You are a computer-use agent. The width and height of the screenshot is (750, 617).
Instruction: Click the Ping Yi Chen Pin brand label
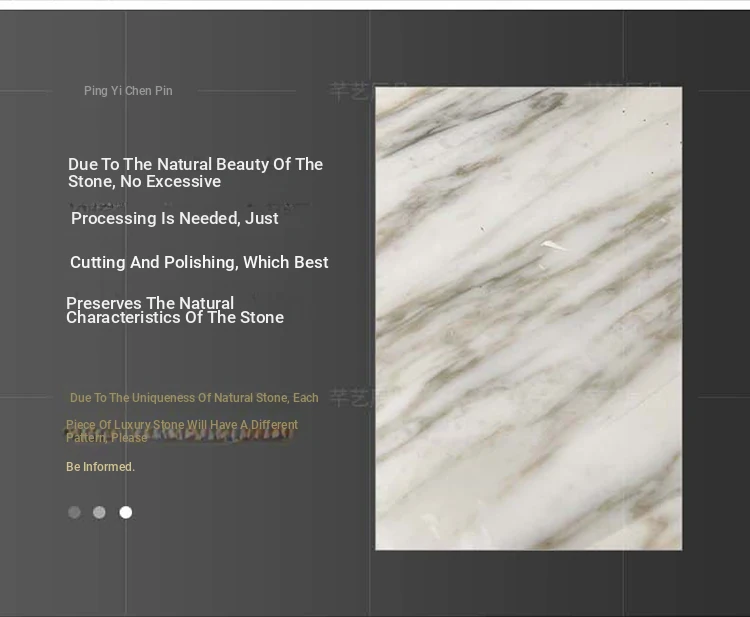pos(128,91)
